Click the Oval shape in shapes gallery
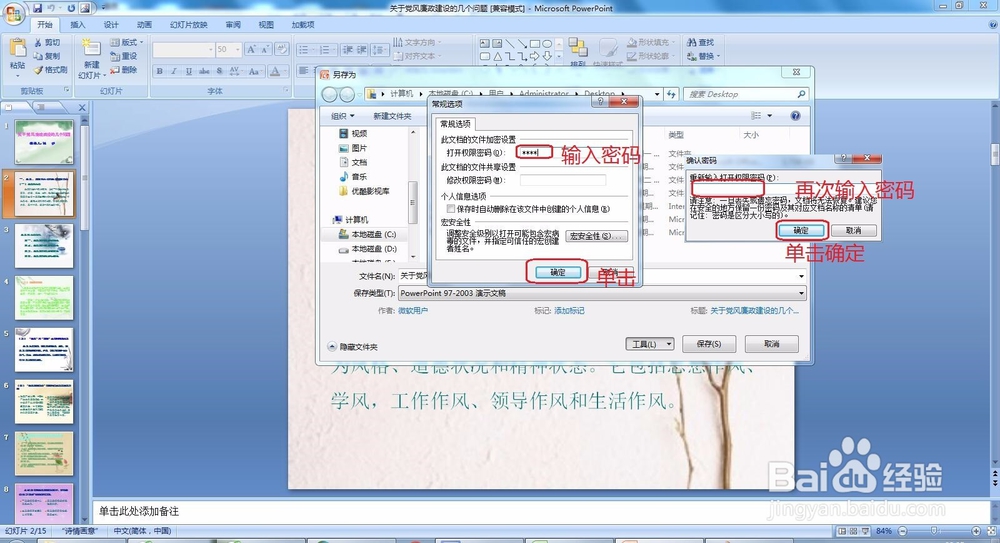 tap(547, 44)
